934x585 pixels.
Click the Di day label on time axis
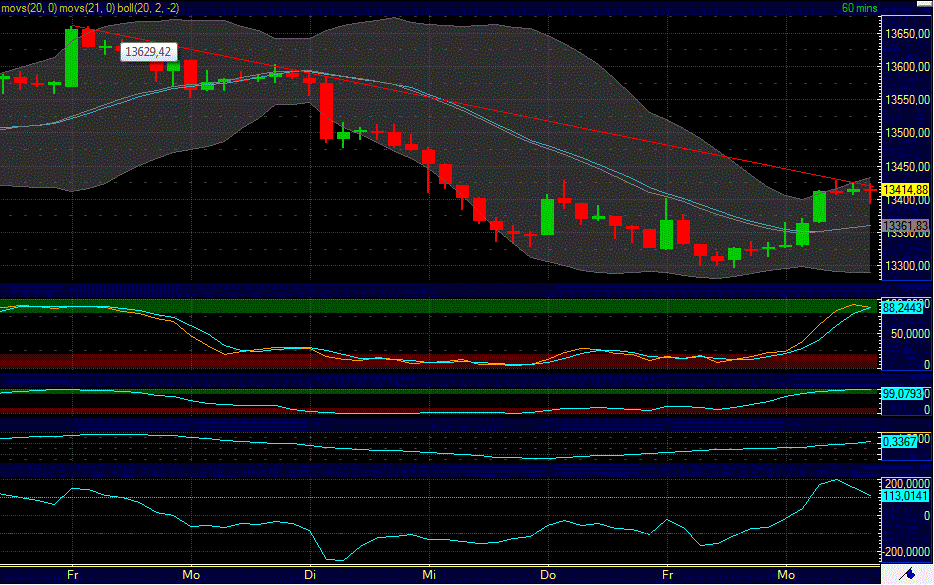[x=310, y=575]
